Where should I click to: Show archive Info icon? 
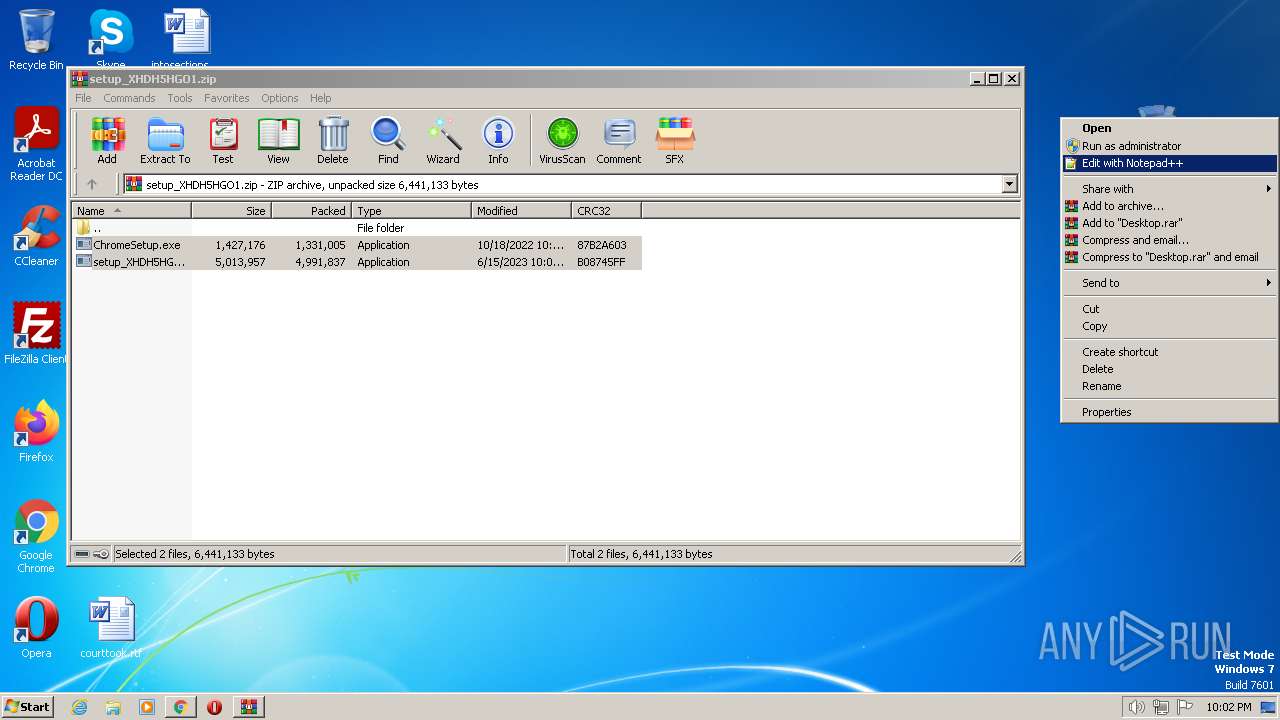point(498,140)
